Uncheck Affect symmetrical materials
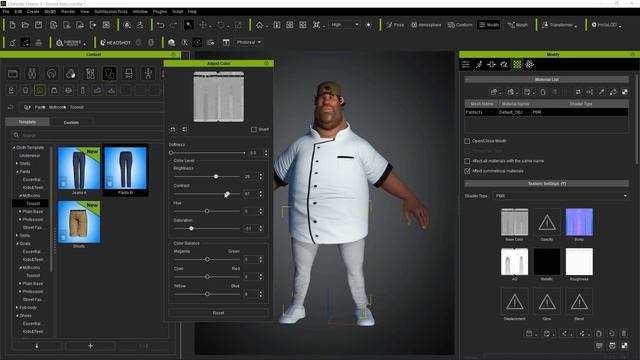 pos(467,171)
